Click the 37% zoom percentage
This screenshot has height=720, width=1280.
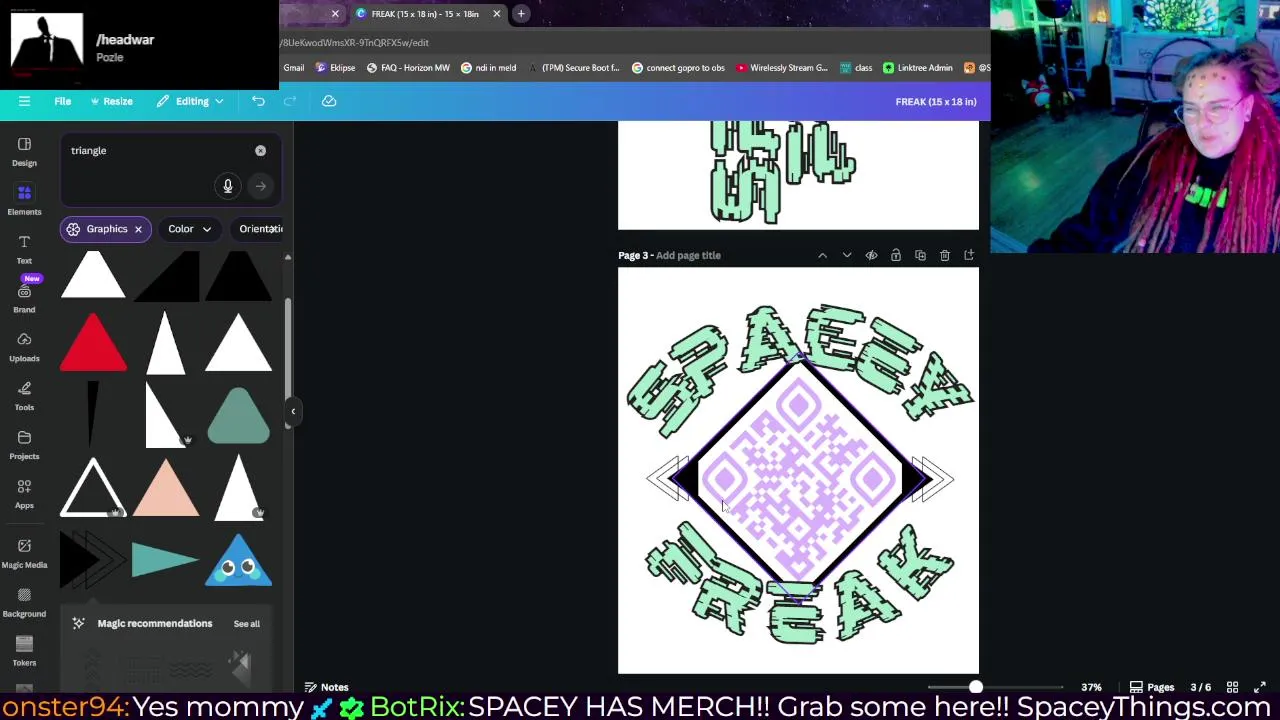click(1091, 687)
